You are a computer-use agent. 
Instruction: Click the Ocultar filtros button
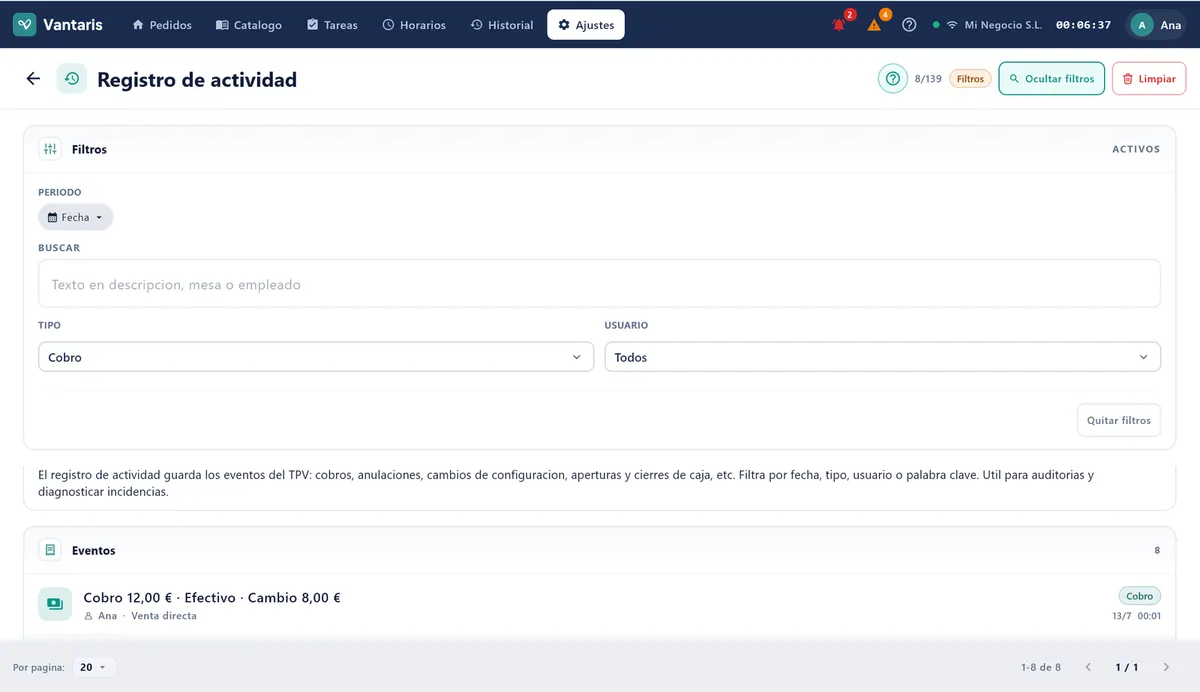1052,78
